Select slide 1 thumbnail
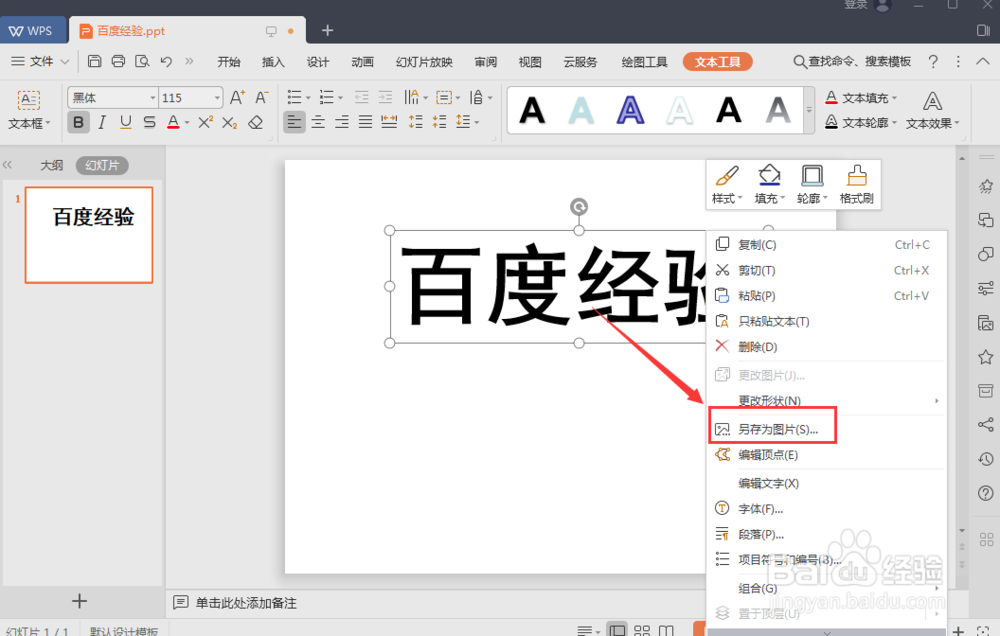Viewport: 1000px width, 636px height. pyautogui.click(x=89, y=235)
